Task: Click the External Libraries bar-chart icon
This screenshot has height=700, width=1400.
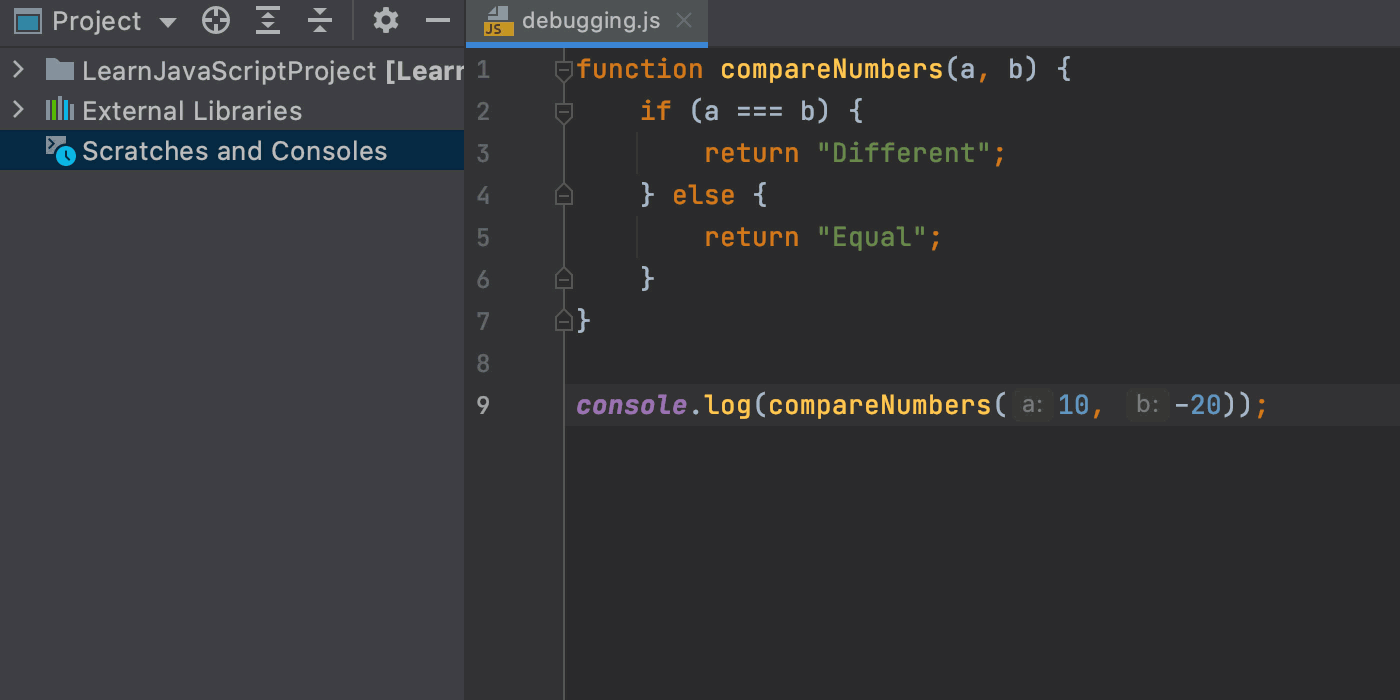Action: coord(60,110)
